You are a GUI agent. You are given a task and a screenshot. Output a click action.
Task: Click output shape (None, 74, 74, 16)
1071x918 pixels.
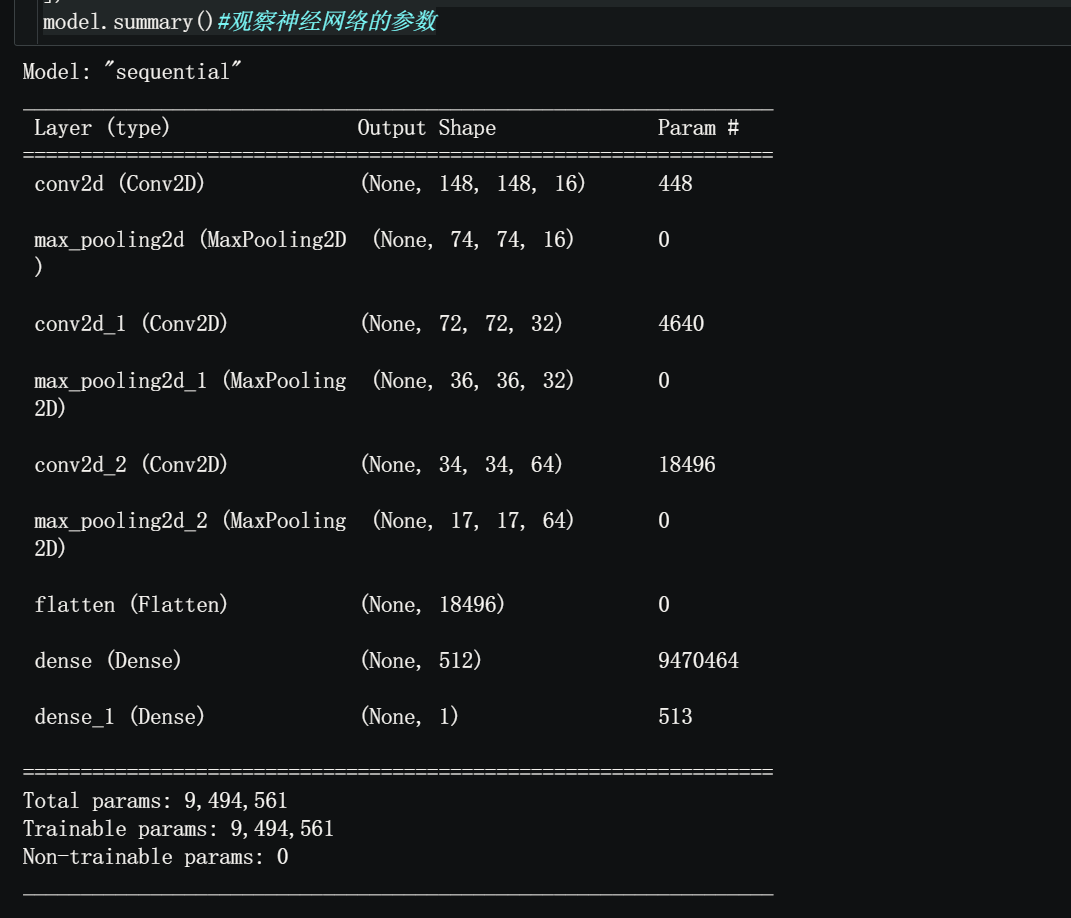coord(473,240)
